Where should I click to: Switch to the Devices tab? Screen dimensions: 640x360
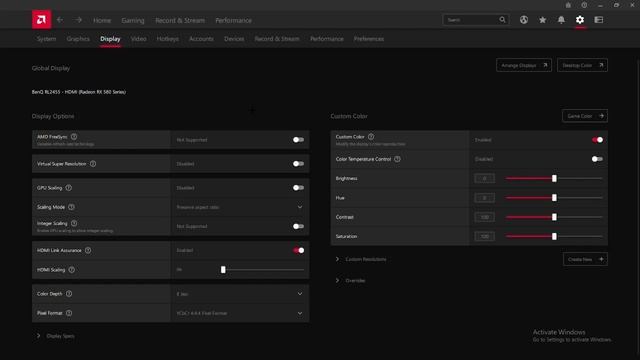point(234,39)
